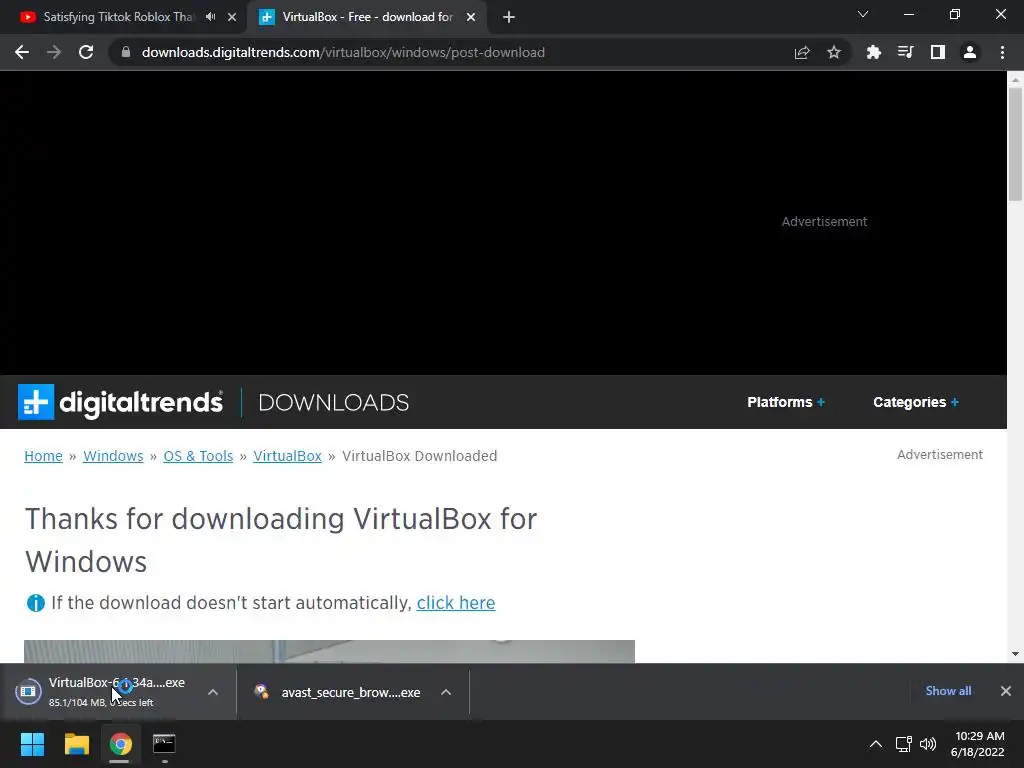Open the Chrome profile icon

coord(970,52)
